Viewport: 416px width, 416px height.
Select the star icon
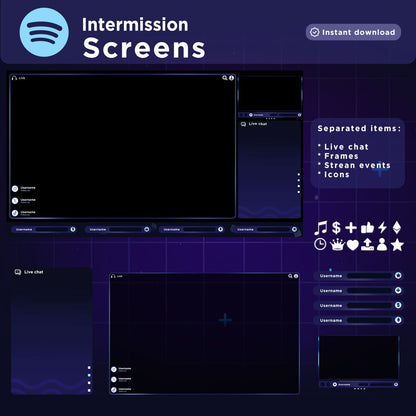click(397, 245)
